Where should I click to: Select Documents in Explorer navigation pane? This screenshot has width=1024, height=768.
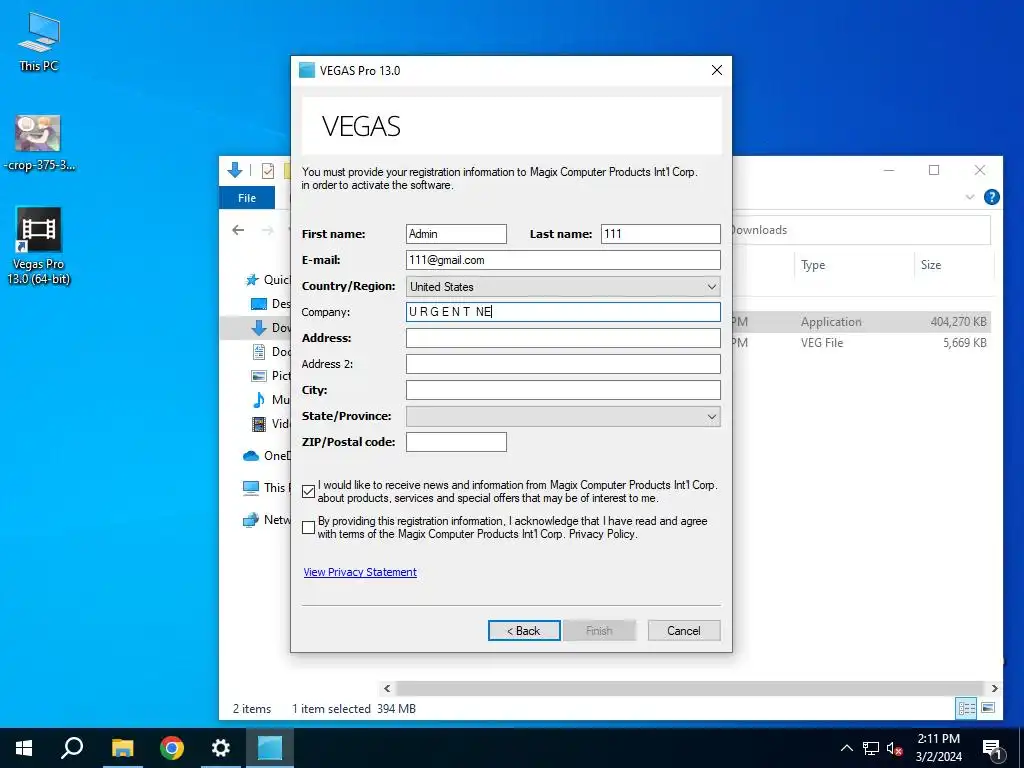[270, 351]
